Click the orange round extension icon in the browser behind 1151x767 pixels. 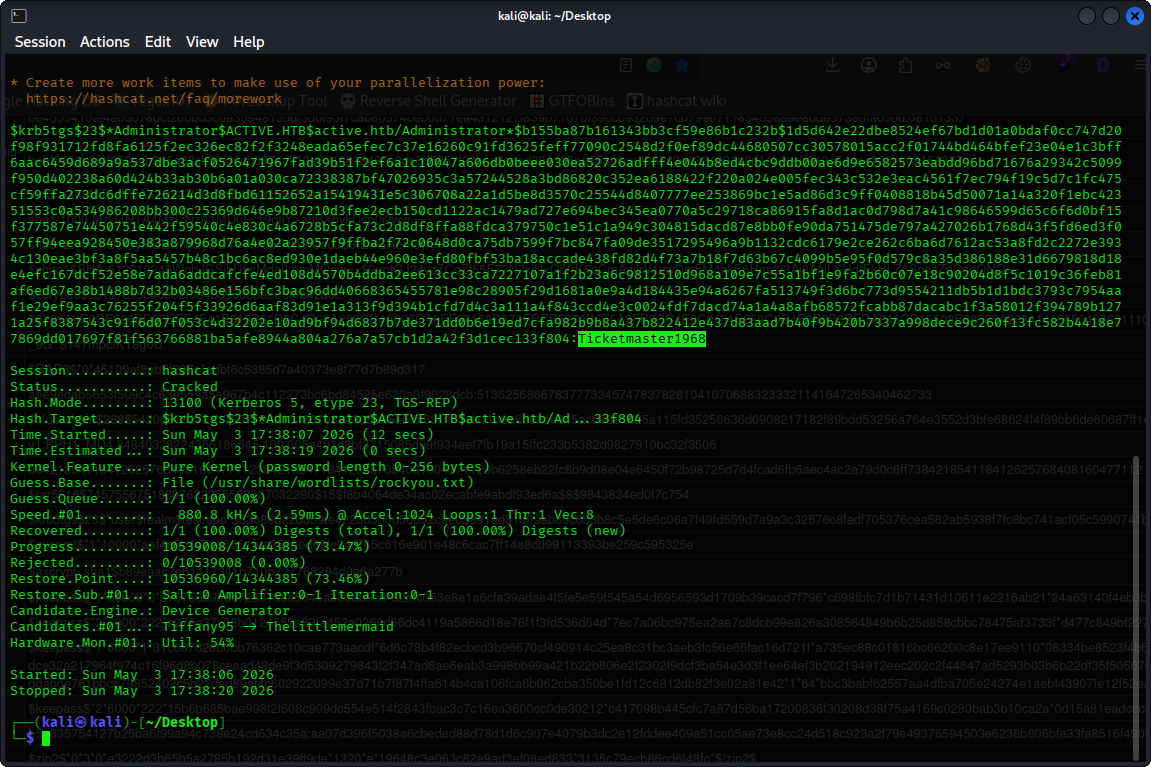984,65
